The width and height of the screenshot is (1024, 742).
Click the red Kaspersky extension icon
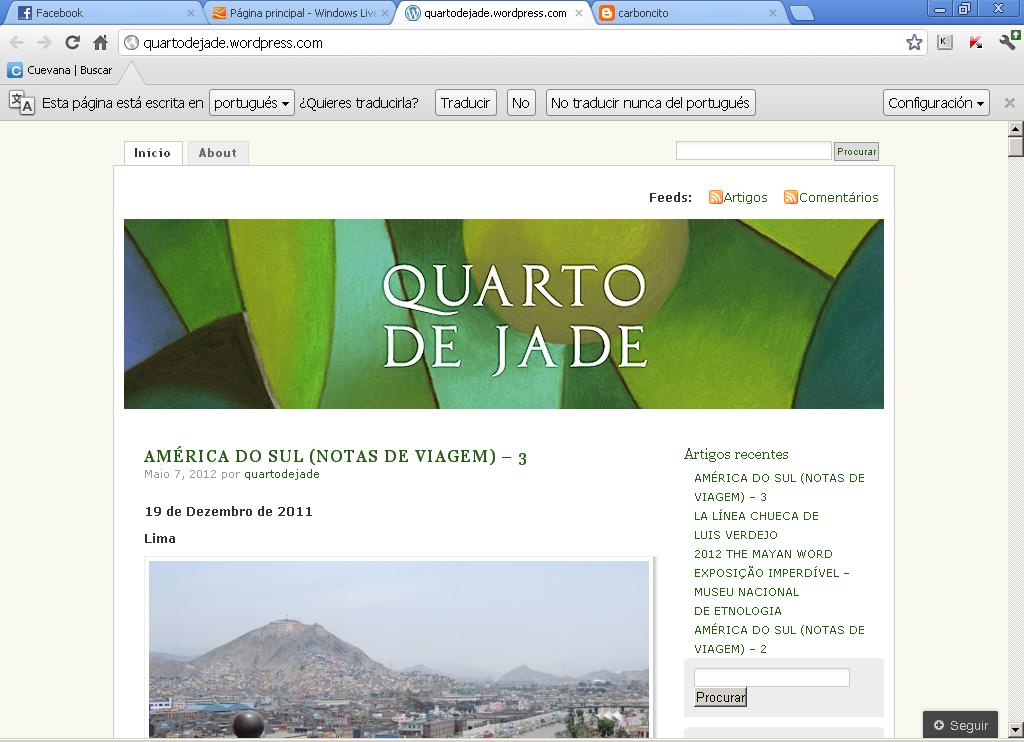(976, 43)
